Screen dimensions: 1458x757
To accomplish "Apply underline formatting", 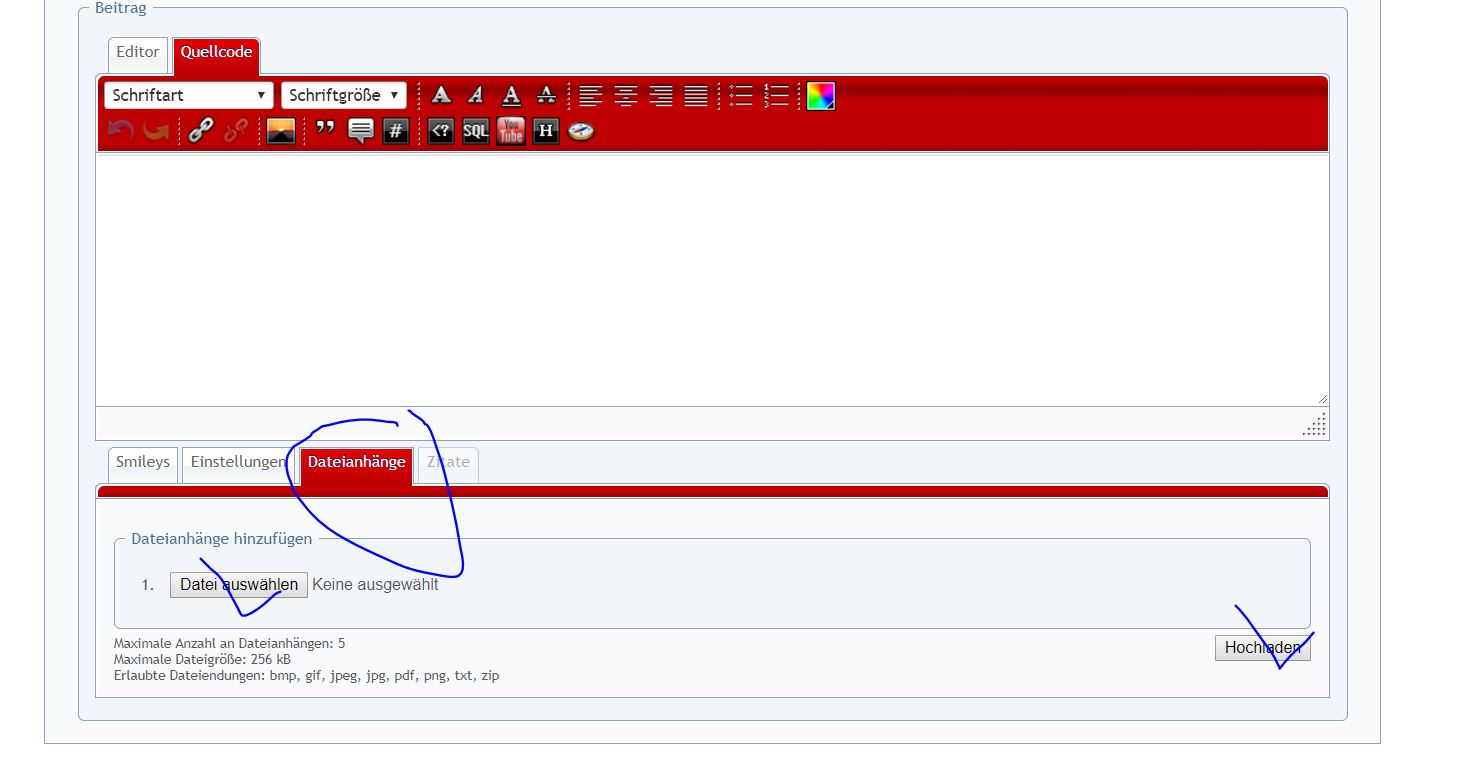I will (511, 96).
